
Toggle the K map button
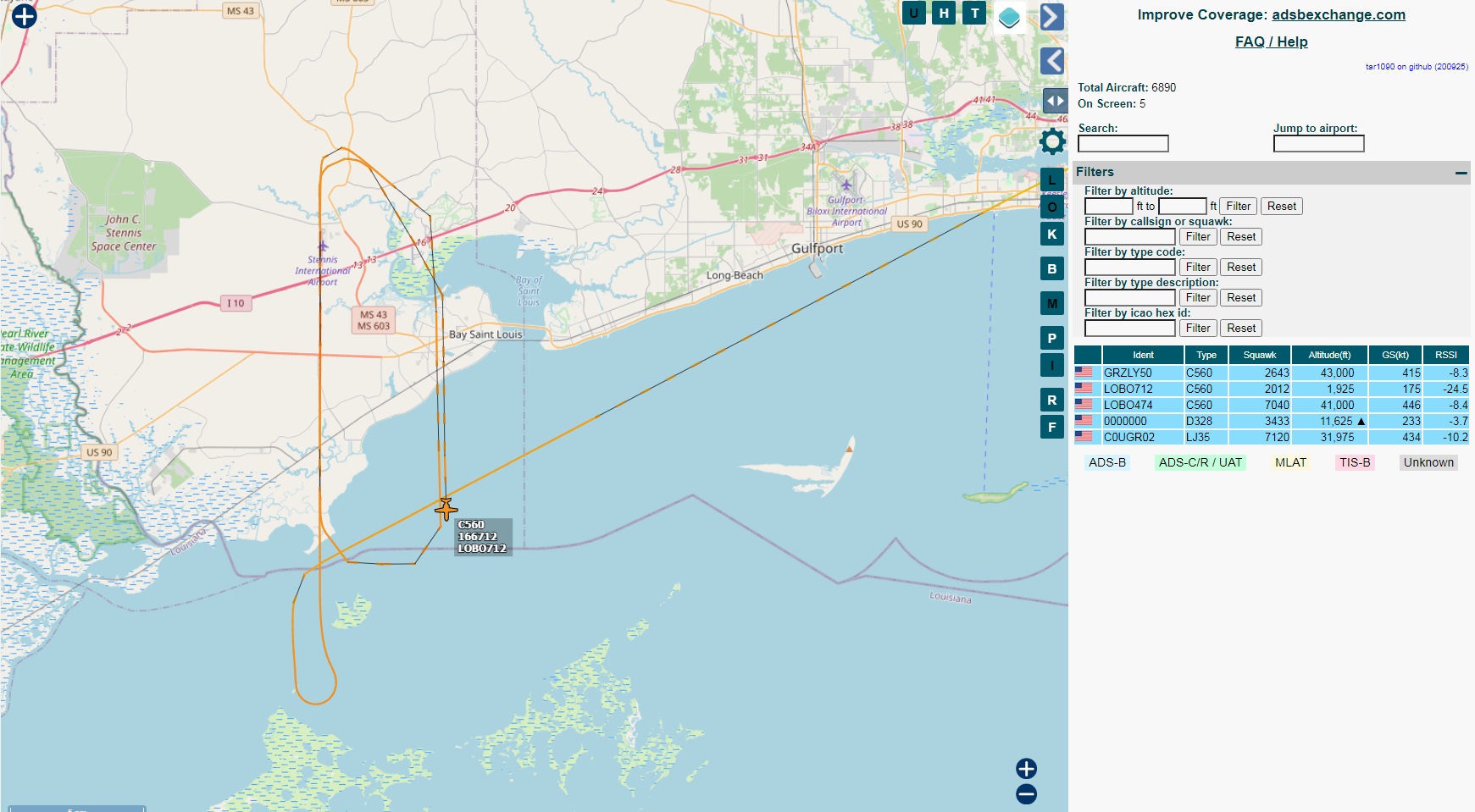point(1051,234)
